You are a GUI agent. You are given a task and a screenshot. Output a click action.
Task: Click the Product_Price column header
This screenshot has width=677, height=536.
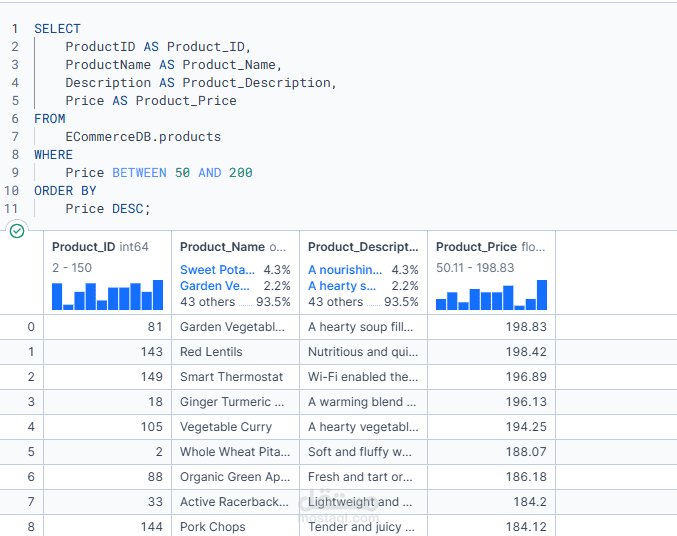point(490,247)
